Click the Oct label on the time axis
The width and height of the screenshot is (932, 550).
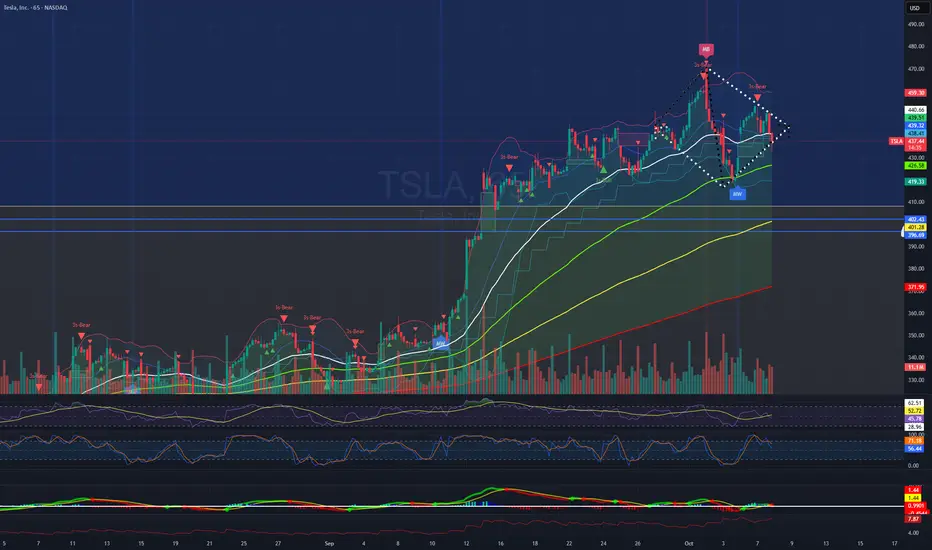click(x=688, y=543)
